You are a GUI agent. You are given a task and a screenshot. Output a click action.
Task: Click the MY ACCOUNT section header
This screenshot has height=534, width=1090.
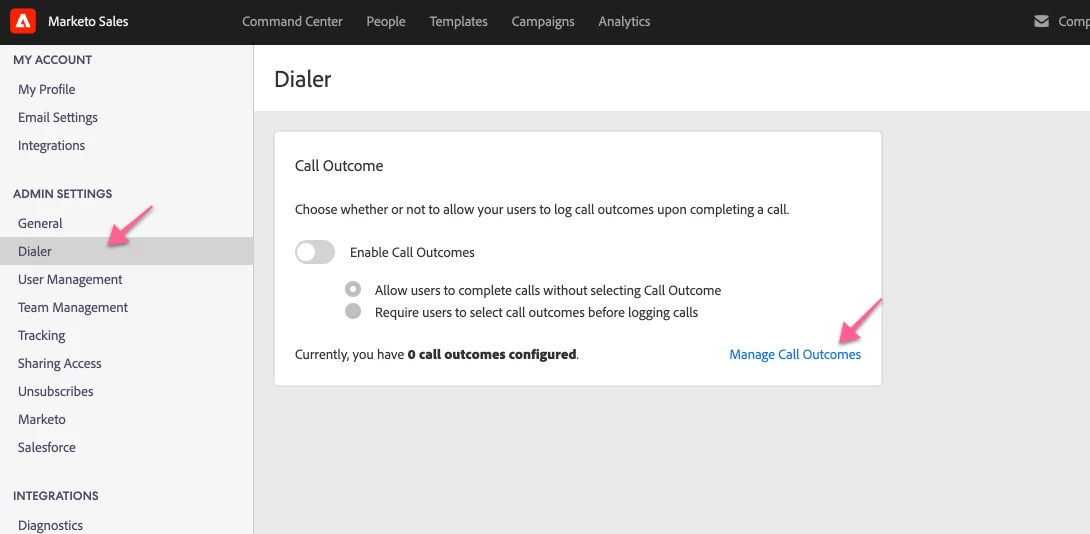pyautogui.click(x=53, y=60)
